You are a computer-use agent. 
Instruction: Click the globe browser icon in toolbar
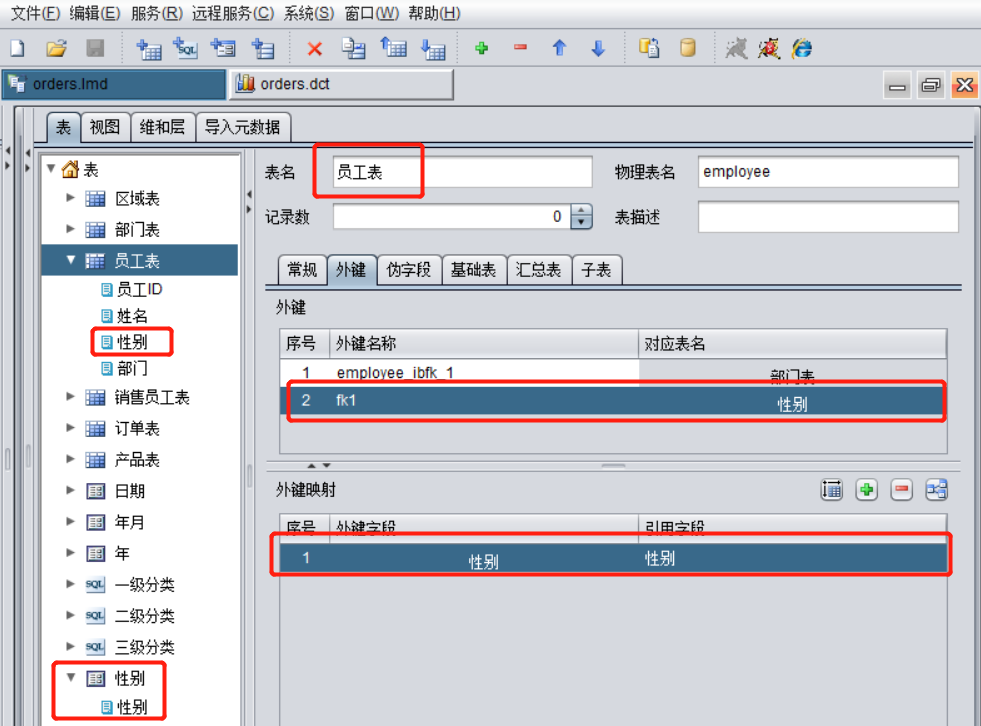(802, 48)
